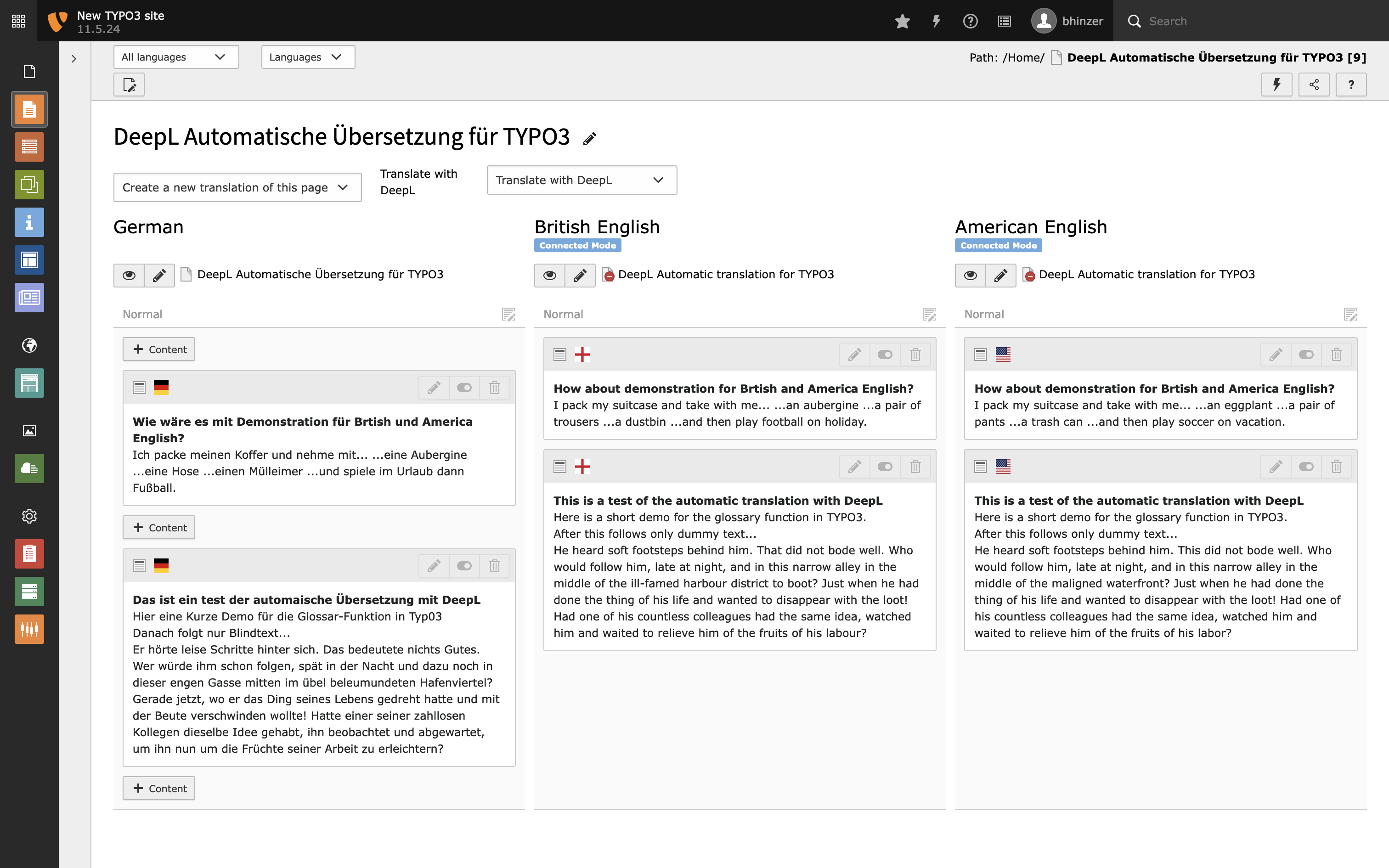Image resolution: width=1389 pixels, height=868 pixels.
Task: Open the All languages dropdown
Action: [175, 57]
